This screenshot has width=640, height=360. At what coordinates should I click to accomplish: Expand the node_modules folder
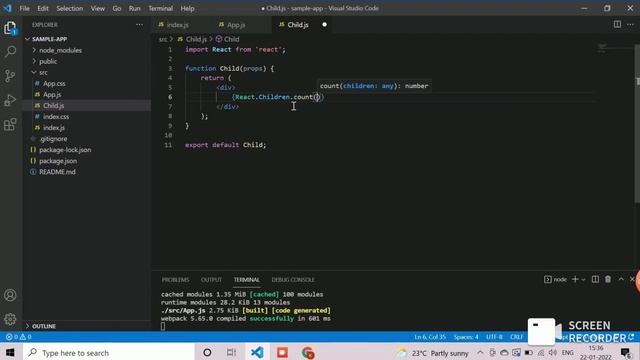[60, 50]
